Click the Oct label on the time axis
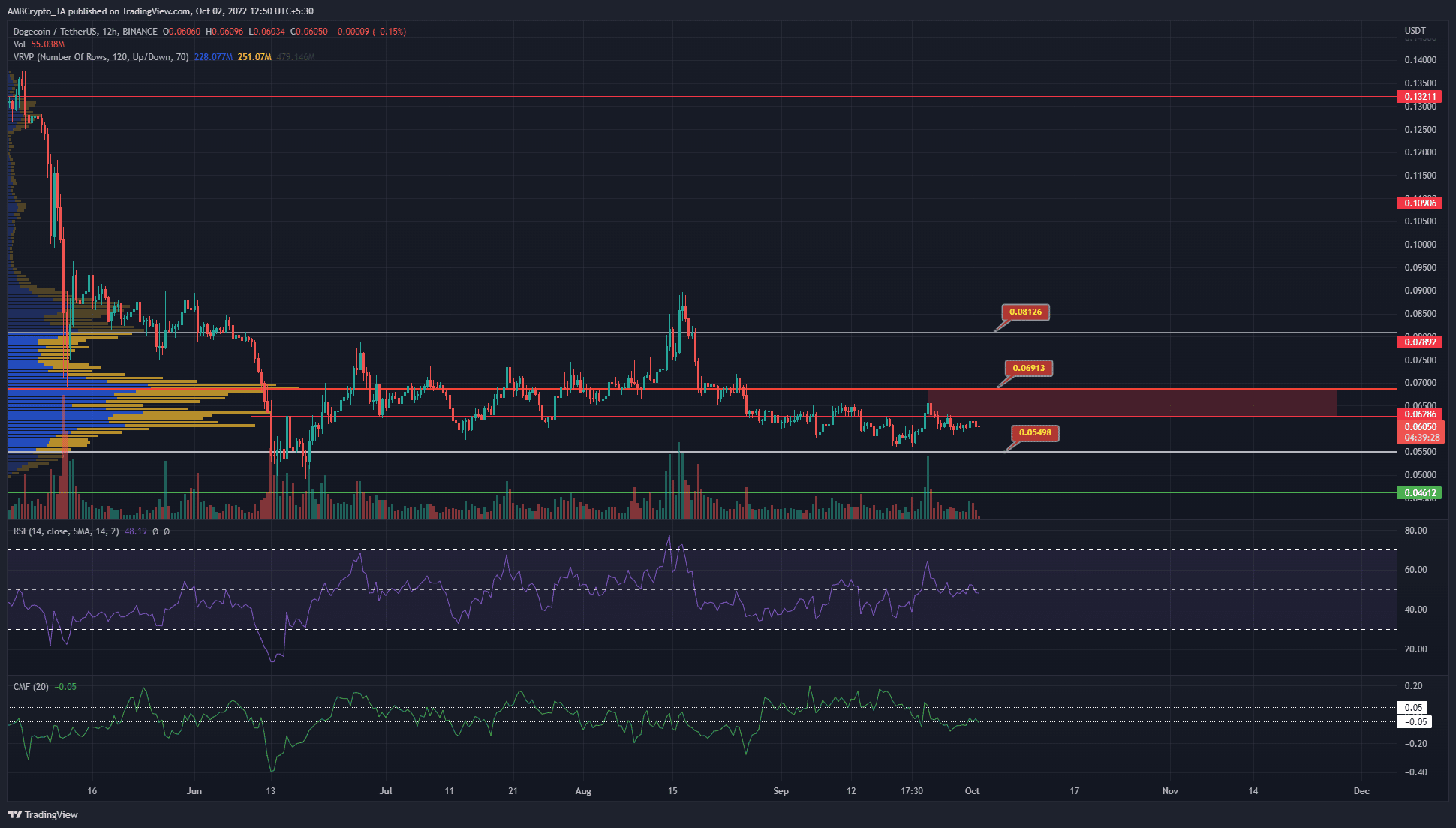The height and width of the screenshot is (828, 1456). pyautogui.click(x=972, y=791)
